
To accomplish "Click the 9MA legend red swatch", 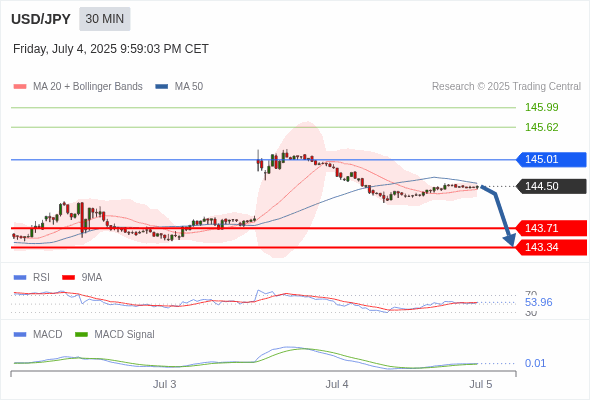I will click(68, 278).
